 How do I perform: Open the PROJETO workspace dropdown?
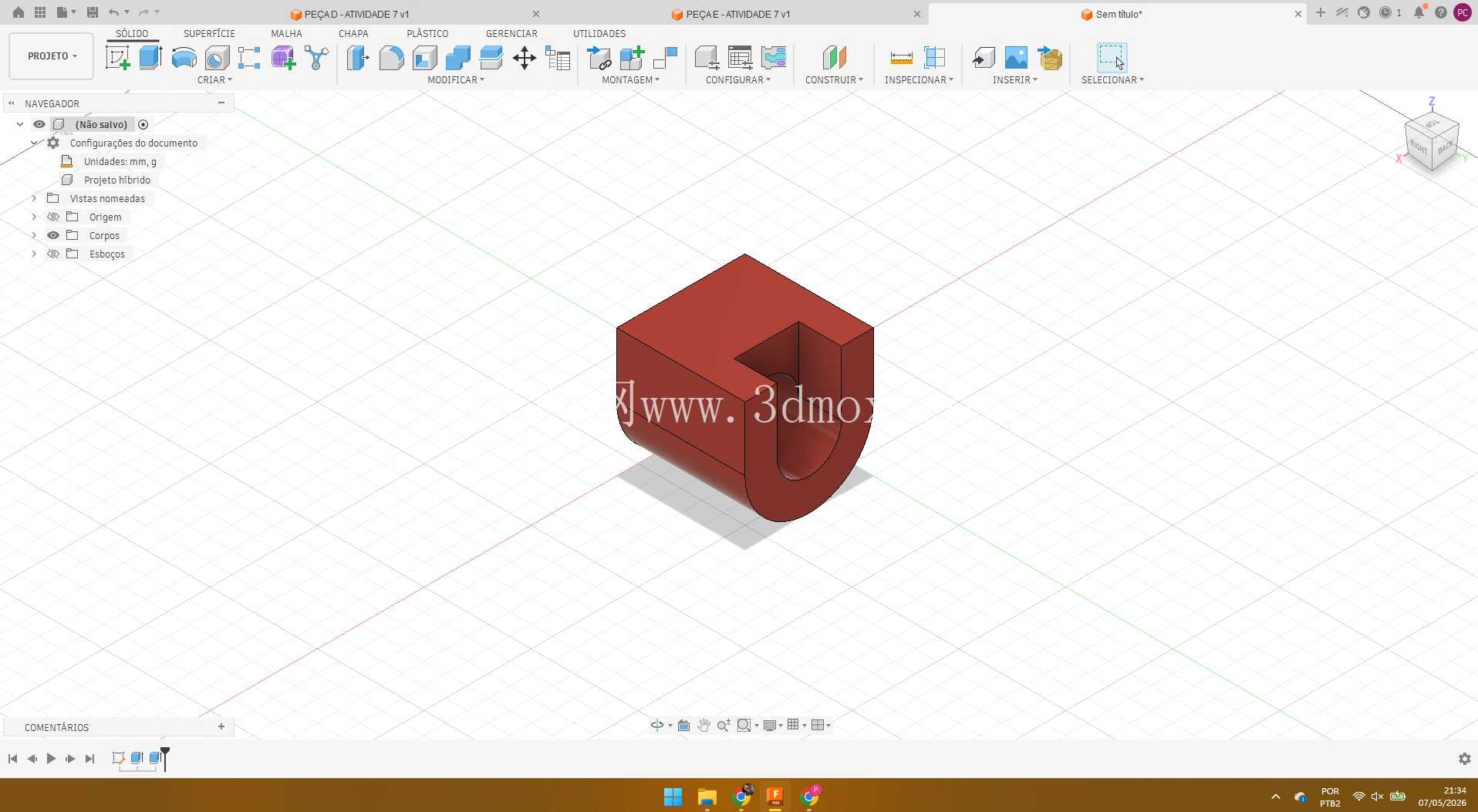click(x=52, y=56)
